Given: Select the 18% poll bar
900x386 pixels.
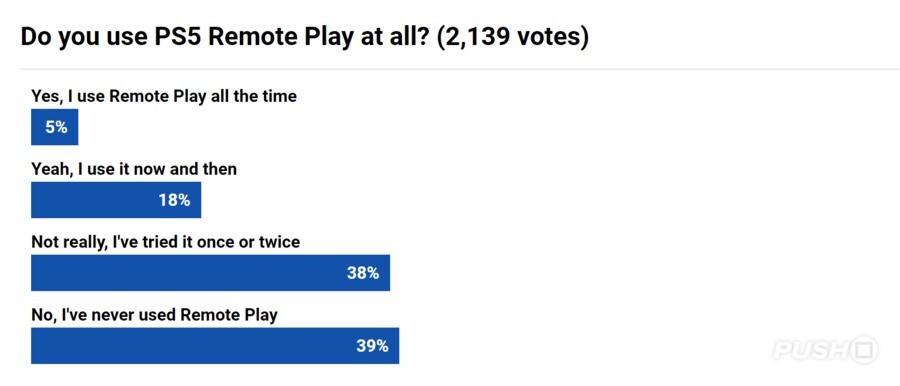Looking at the screenshot, I should (x=116, y=200).
